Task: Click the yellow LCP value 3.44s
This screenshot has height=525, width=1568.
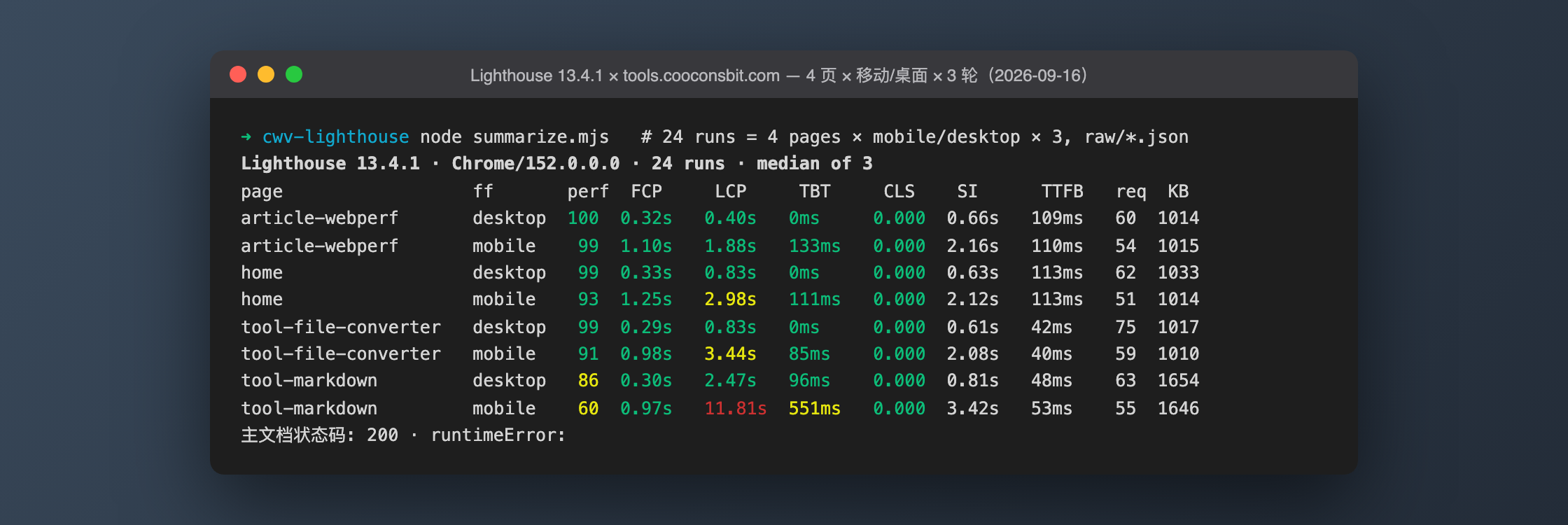Action: tap(730, 353)
